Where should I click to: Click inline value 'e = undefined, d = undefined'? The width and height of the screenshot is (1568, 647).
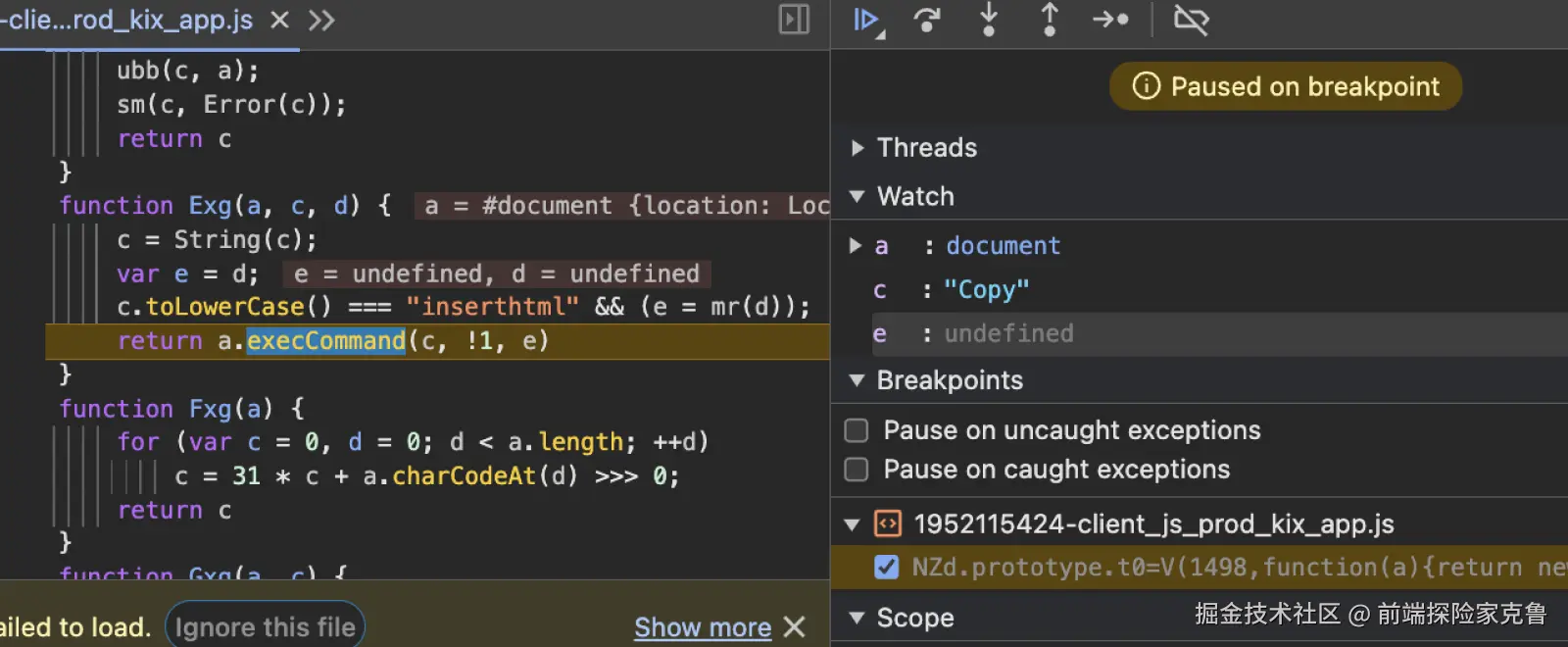[x=497, y=274]
